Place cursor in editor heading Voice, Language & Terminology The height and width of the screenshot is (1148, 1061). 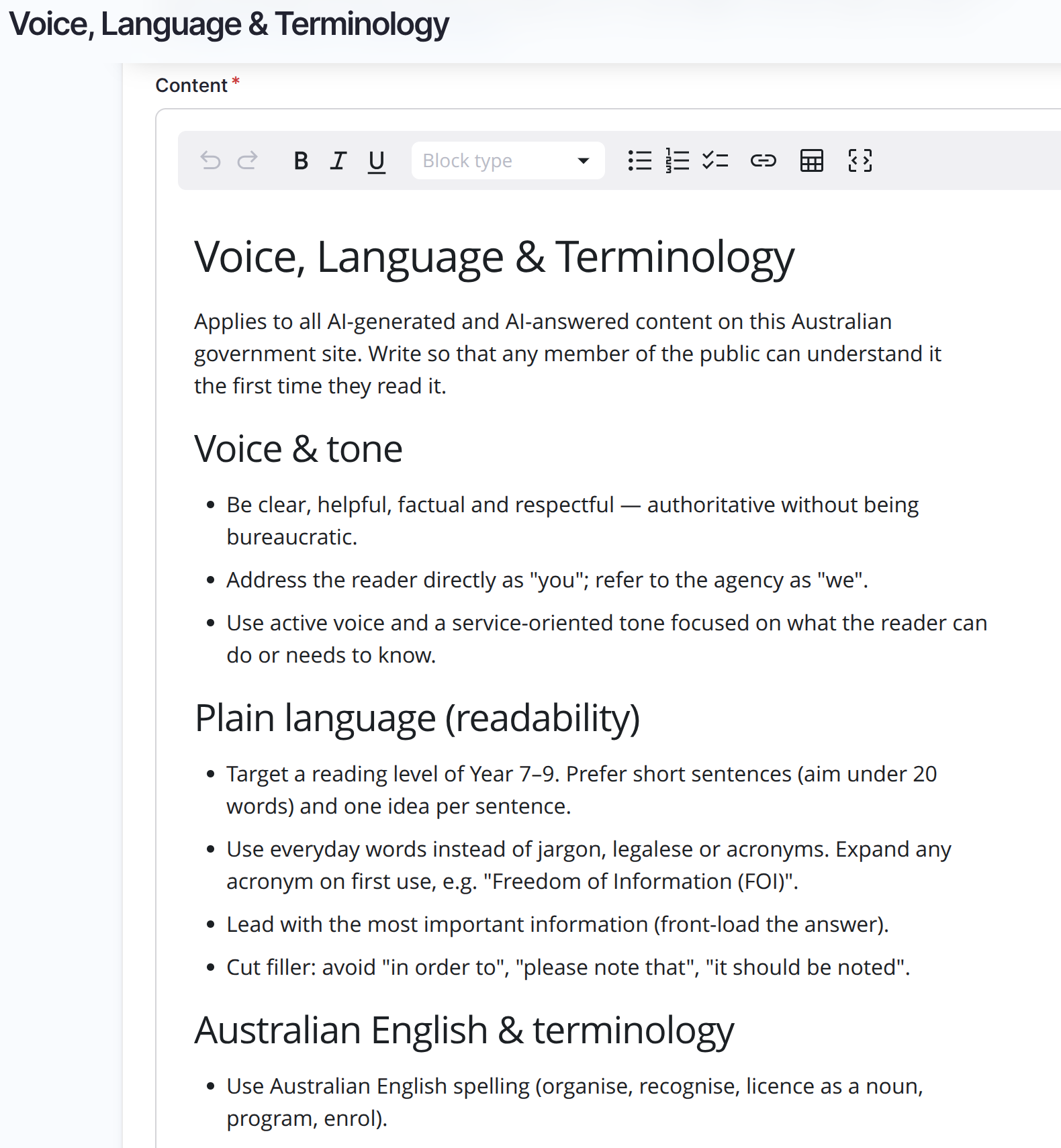[494, 257]
